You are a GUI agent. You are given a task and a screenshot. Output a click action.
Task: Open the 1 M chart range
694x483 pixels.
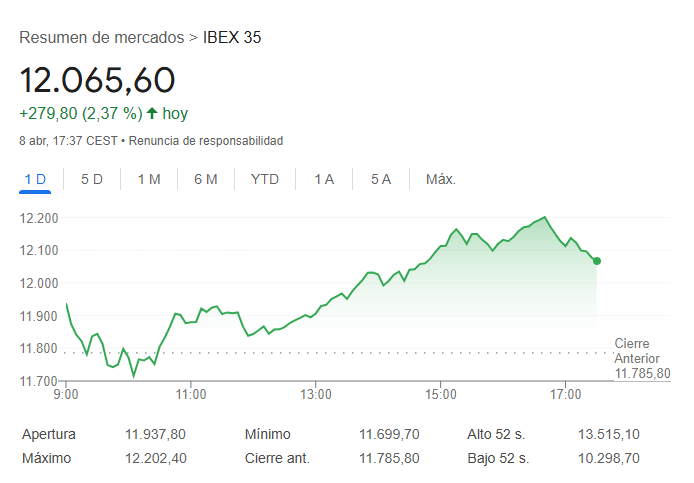(x=149, y=179)
